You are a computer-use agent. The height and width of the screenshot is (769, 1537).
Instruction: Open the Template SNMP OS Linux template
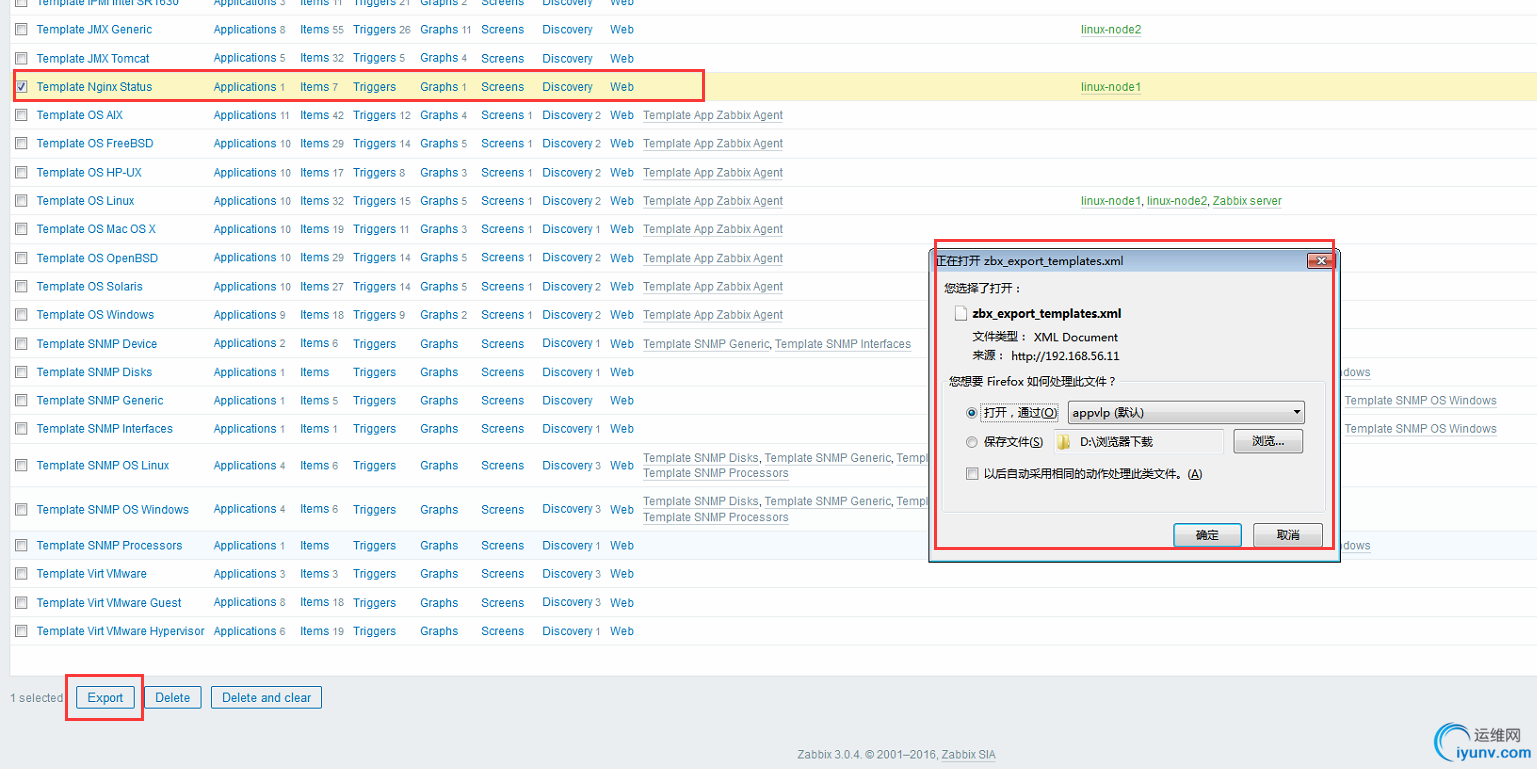click(103, 466)
